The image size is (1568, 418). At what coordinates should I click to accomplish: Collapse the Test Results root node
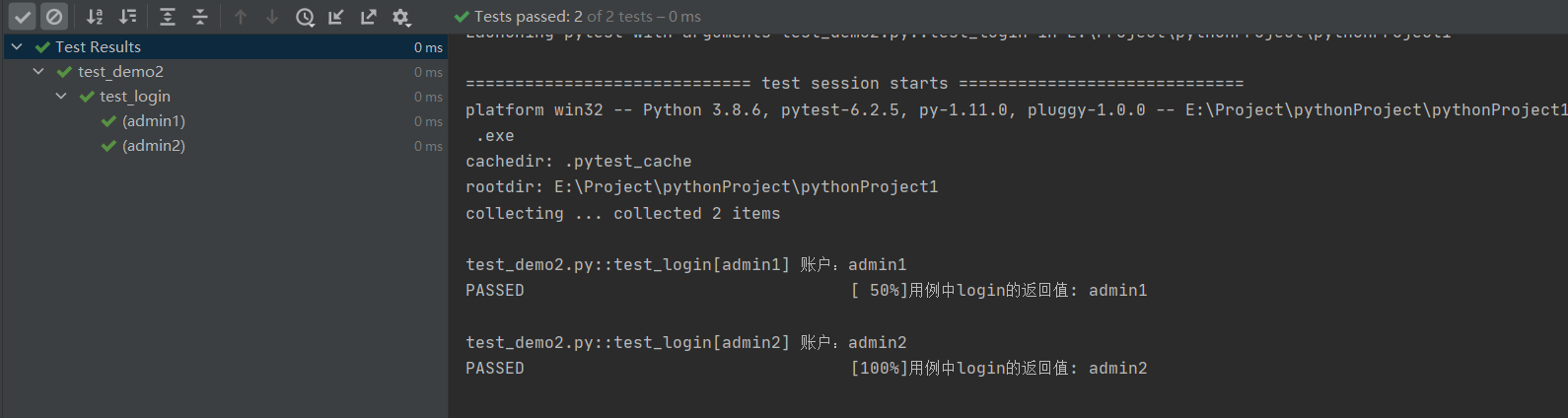(17, 46)
